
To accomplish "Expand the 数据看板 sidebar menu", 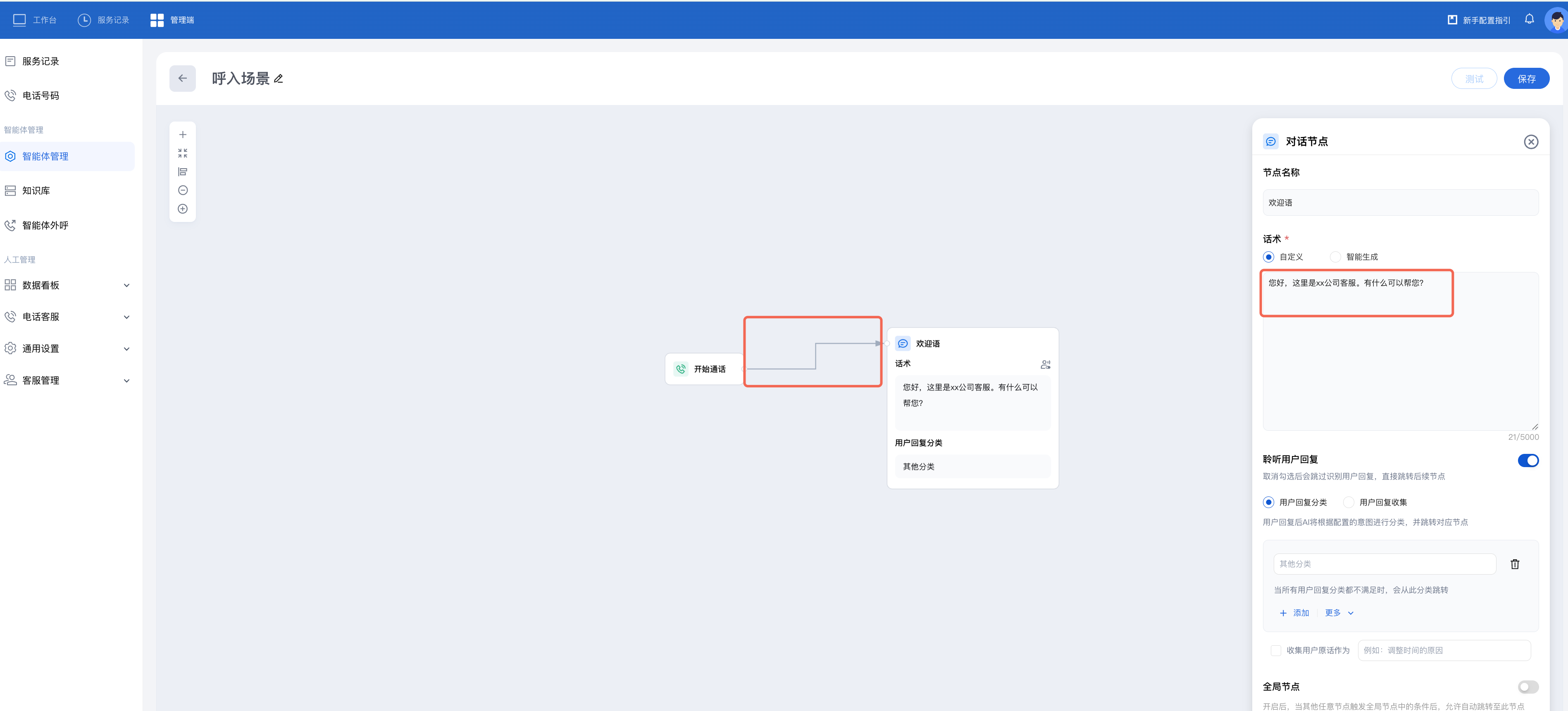I will point(67,286).
